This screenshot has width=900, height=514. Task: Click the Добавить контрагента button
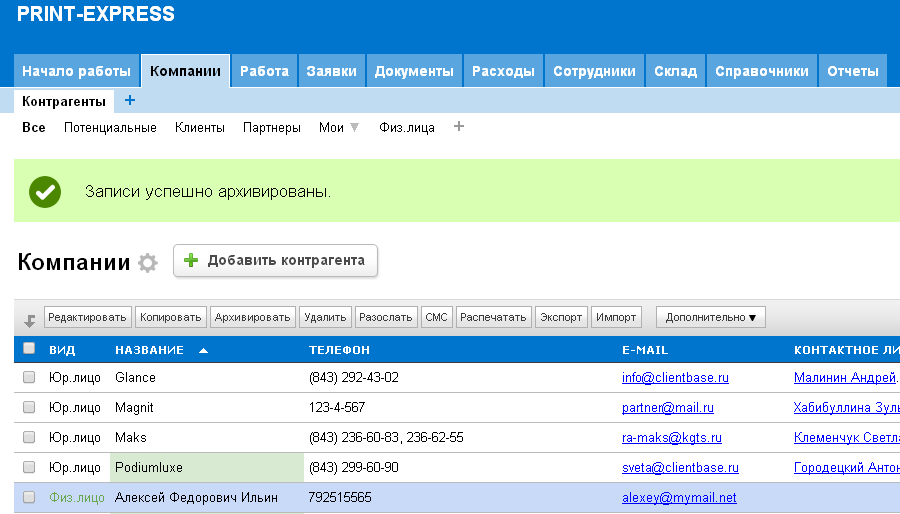[275, 261]
